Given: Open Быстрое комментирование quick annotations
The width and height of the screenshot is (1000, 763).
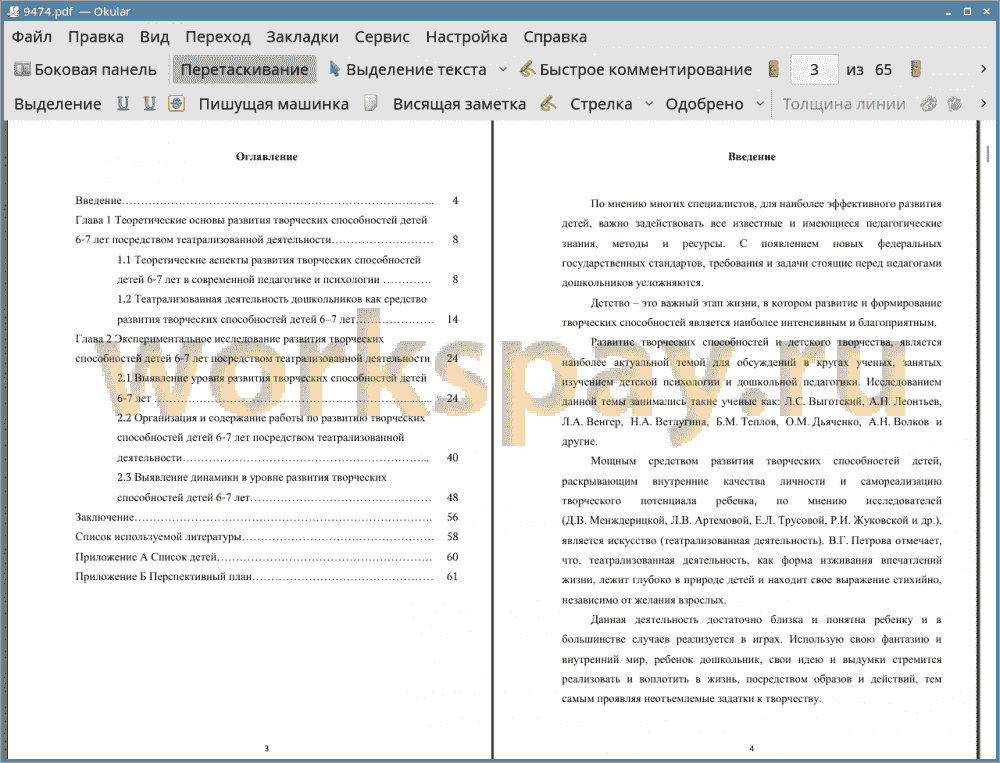Looking at the screenshot, I should point(636,70).
